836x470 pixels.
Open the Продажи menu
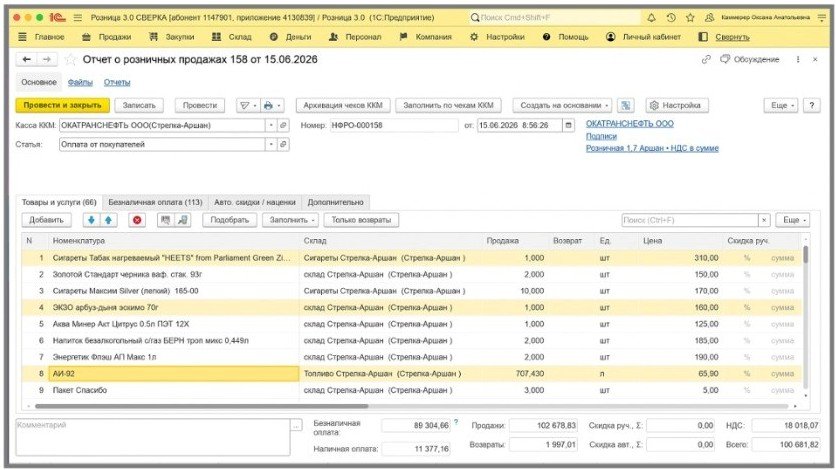point(106,37)
